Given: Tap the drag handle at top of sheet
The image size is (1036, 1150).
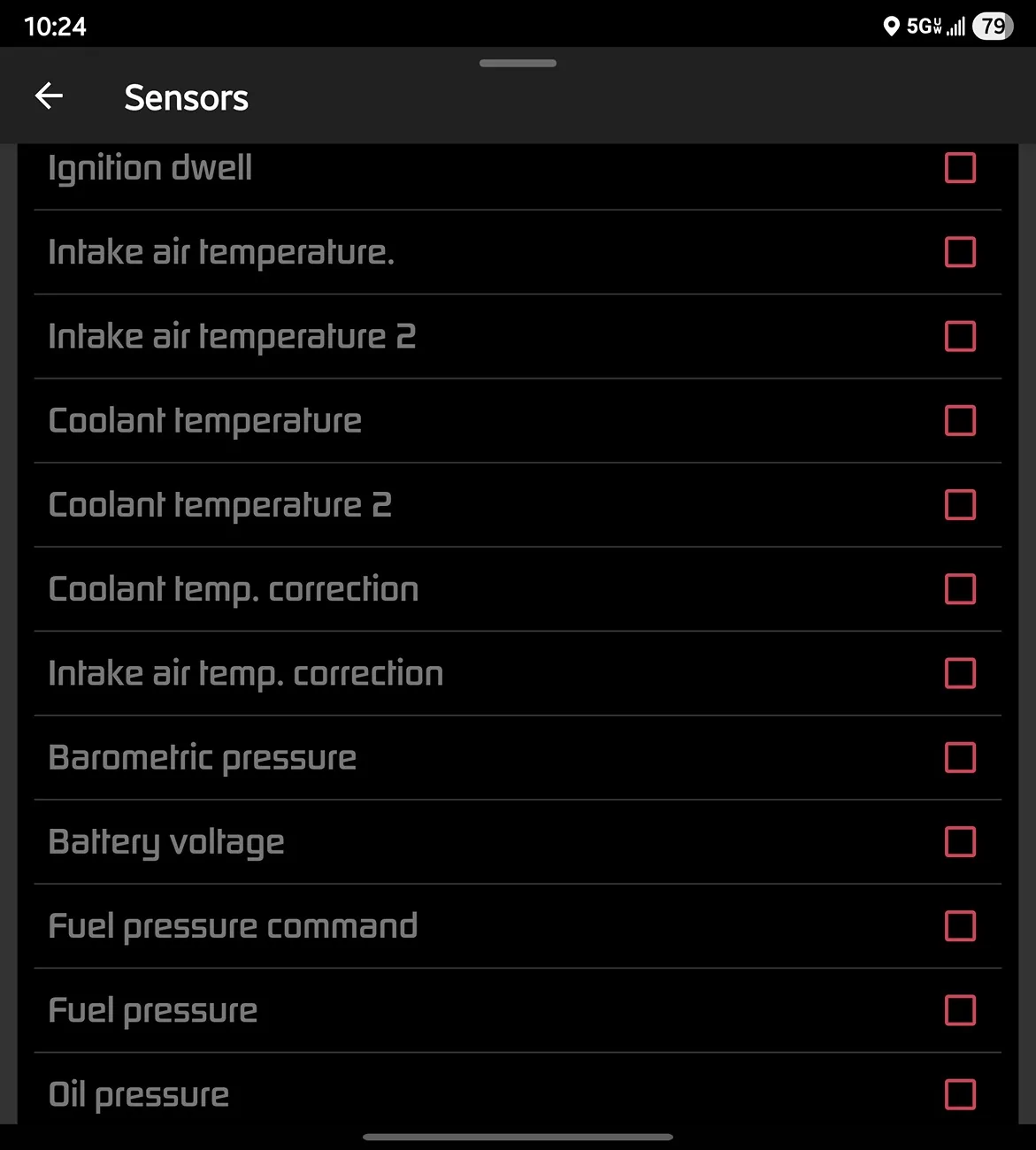Looking at the screenshot, I should [x=518, y=64].
